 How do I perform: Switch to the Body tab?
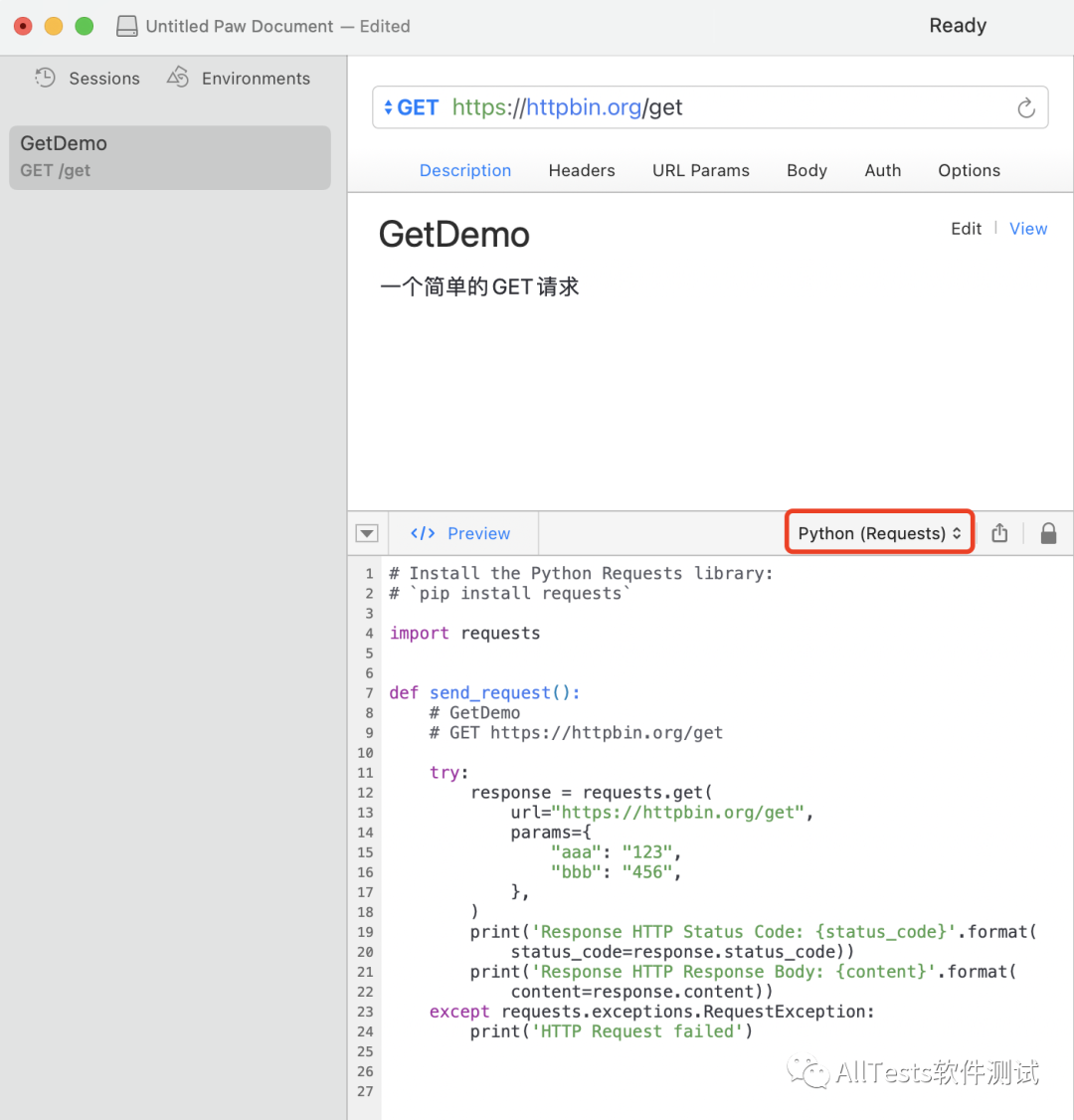pyautogui.click(x=806, y=170)
